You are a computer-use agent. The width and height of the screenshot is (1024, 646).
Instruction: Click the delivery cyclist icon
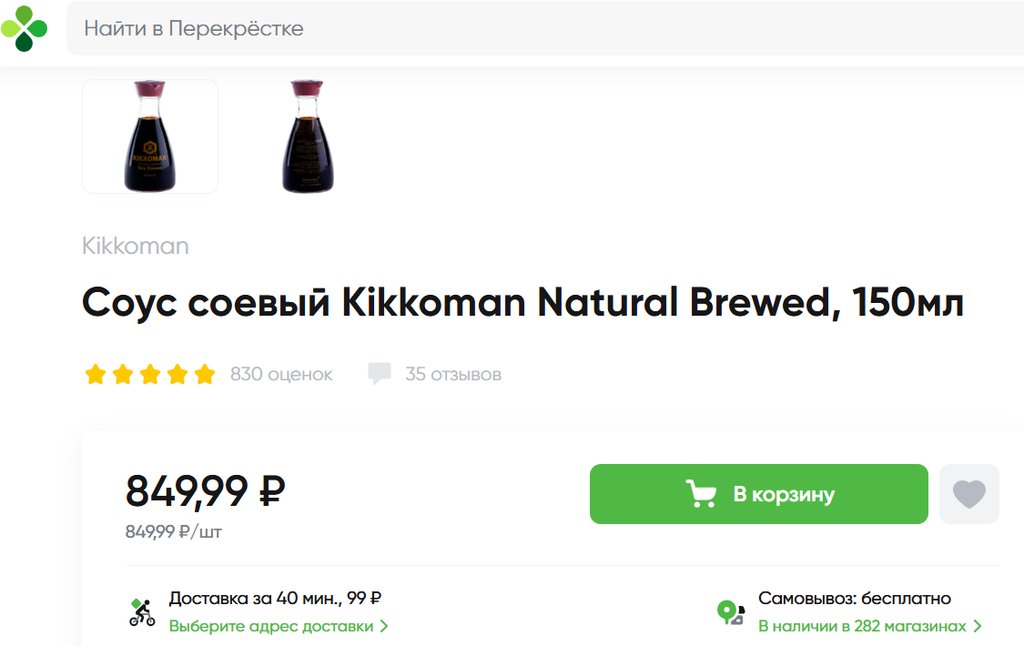(142, 612)
